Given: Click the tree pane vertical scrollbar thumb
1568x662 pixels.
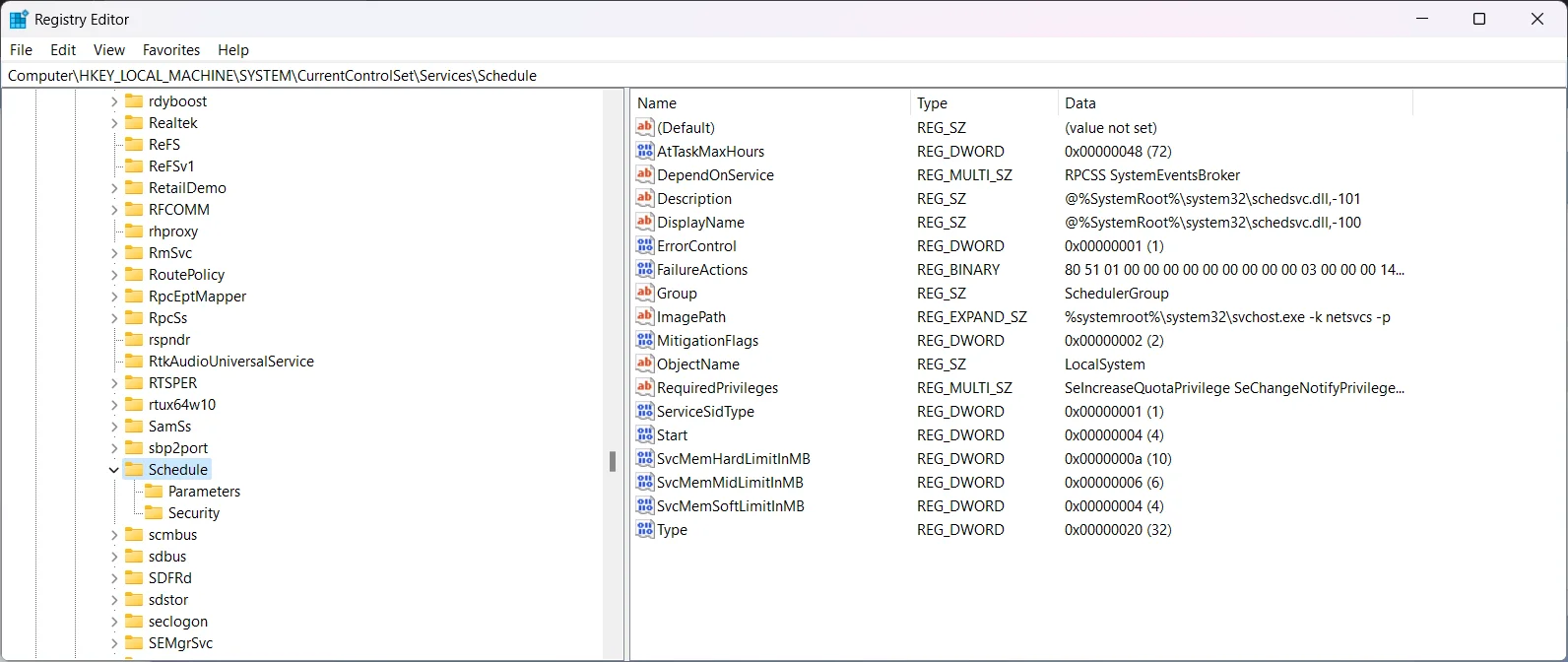Looking at the screenshot, I should point(613,461).
